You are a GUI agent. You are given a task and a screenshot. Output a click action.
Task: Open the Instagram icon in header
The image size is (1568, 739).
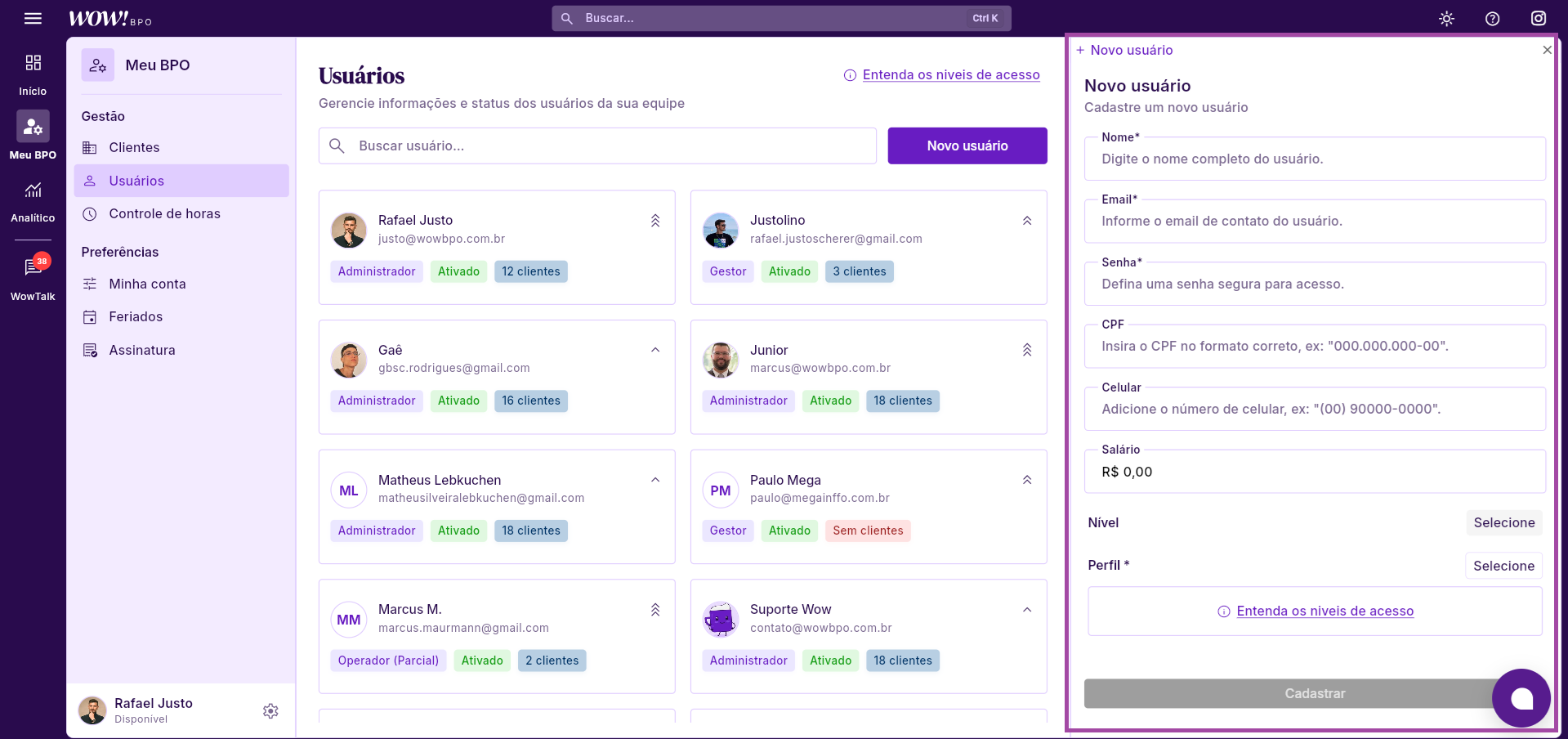pos(1538,18)
